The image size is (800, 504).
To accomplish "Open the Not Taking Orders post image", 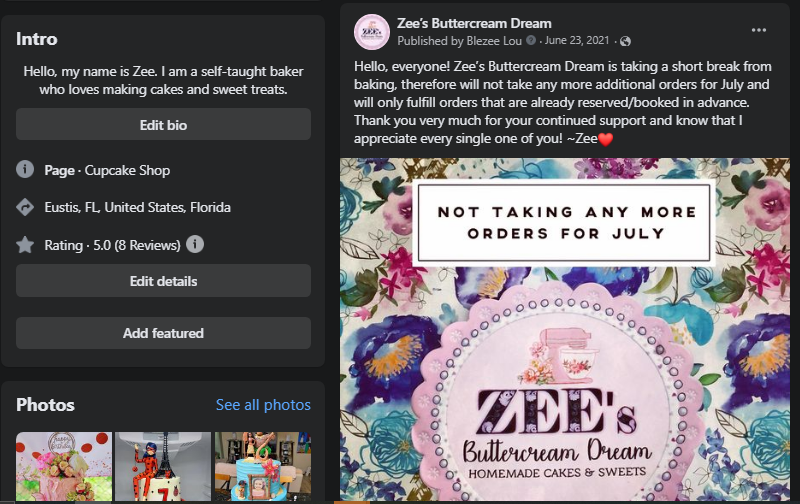I will [564, 330].
